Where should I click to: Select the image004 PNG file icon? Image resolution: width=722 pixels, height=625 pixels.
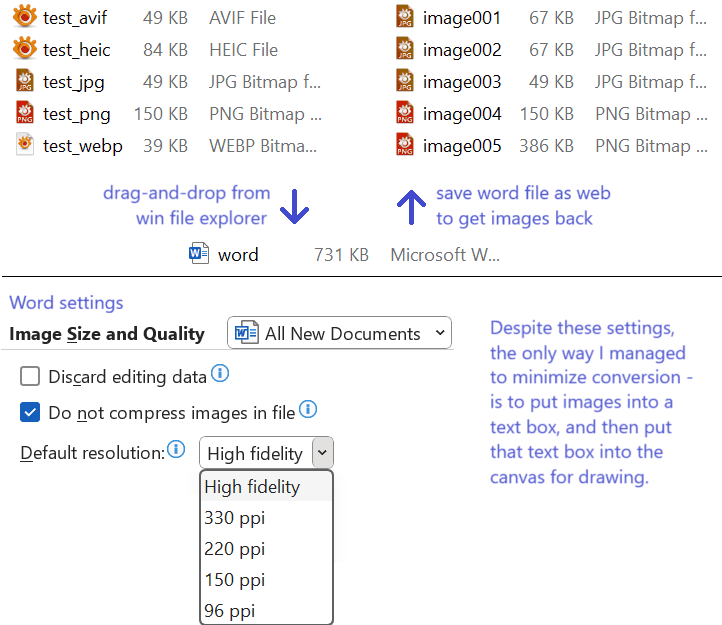pos(404,114)
